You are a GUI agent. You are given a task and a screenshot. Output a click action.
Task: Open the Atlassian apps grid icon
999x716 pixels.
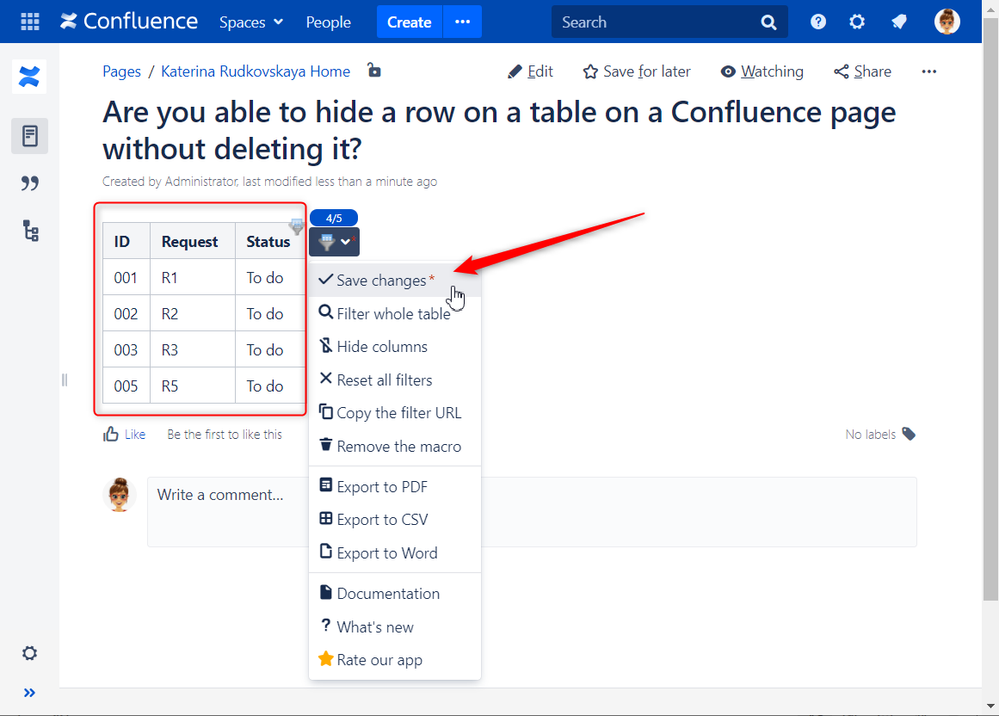click(x=29, y=21)
